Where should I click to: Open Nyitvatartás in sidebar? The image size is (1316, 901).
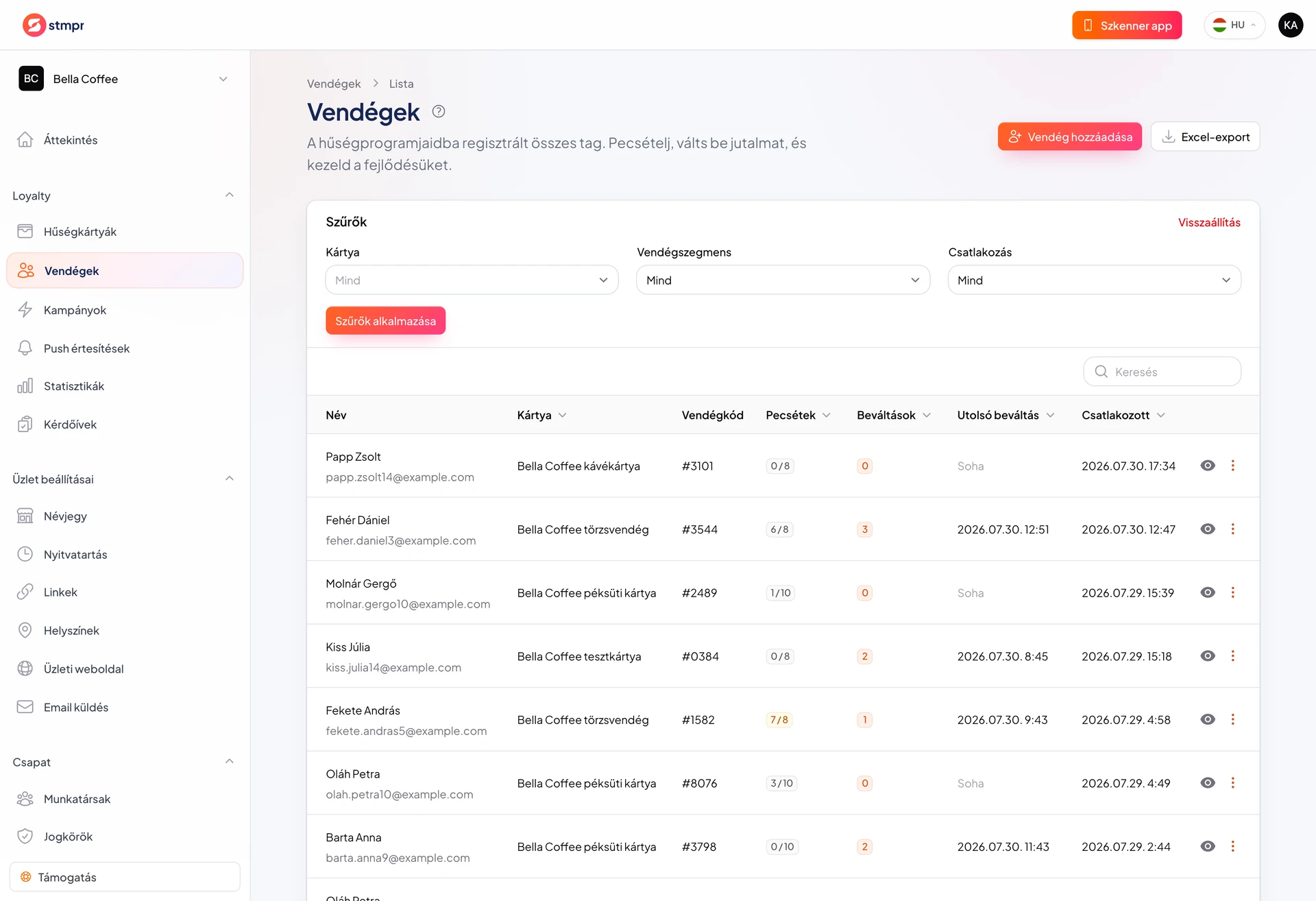coord(125,554)
